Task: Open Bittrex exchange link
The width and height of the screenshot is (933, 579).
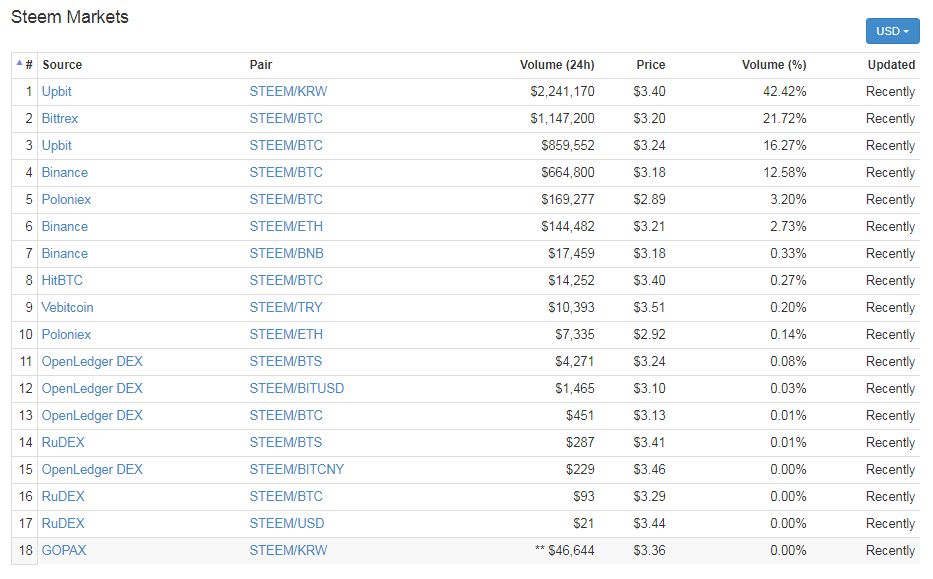Action: (60, 119)
